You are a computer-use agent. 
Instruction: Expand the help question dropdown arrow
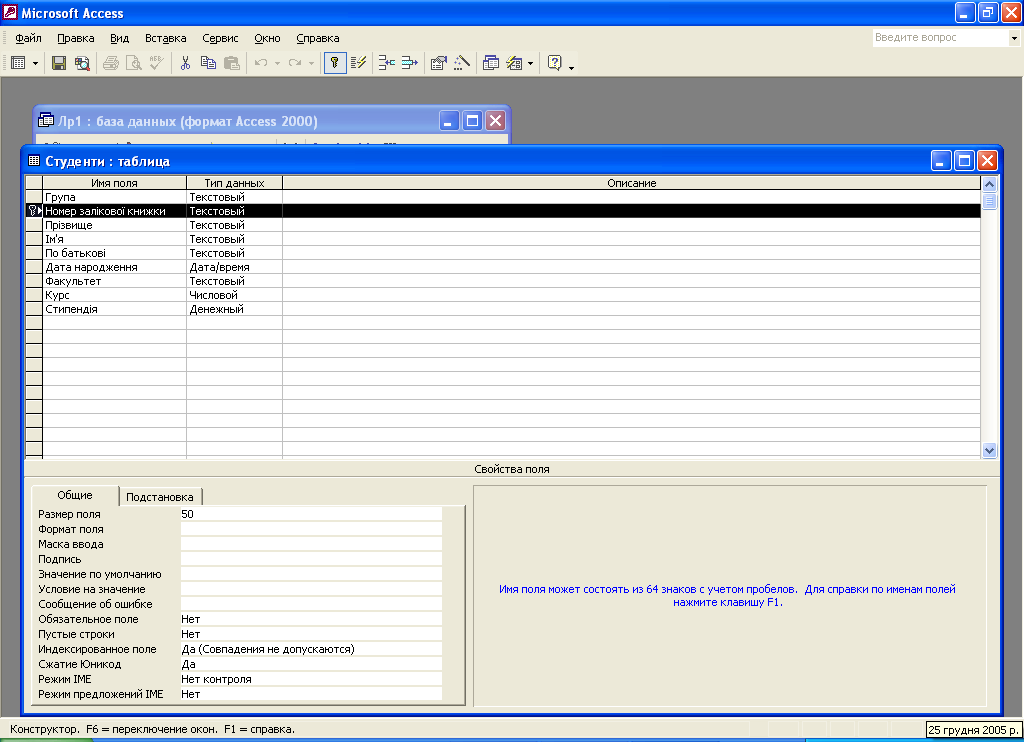(1014, 38)
